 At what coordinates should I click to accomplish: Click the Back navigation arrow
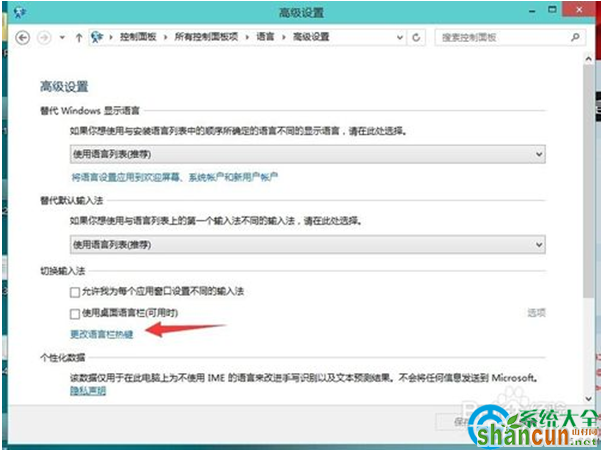23,38
